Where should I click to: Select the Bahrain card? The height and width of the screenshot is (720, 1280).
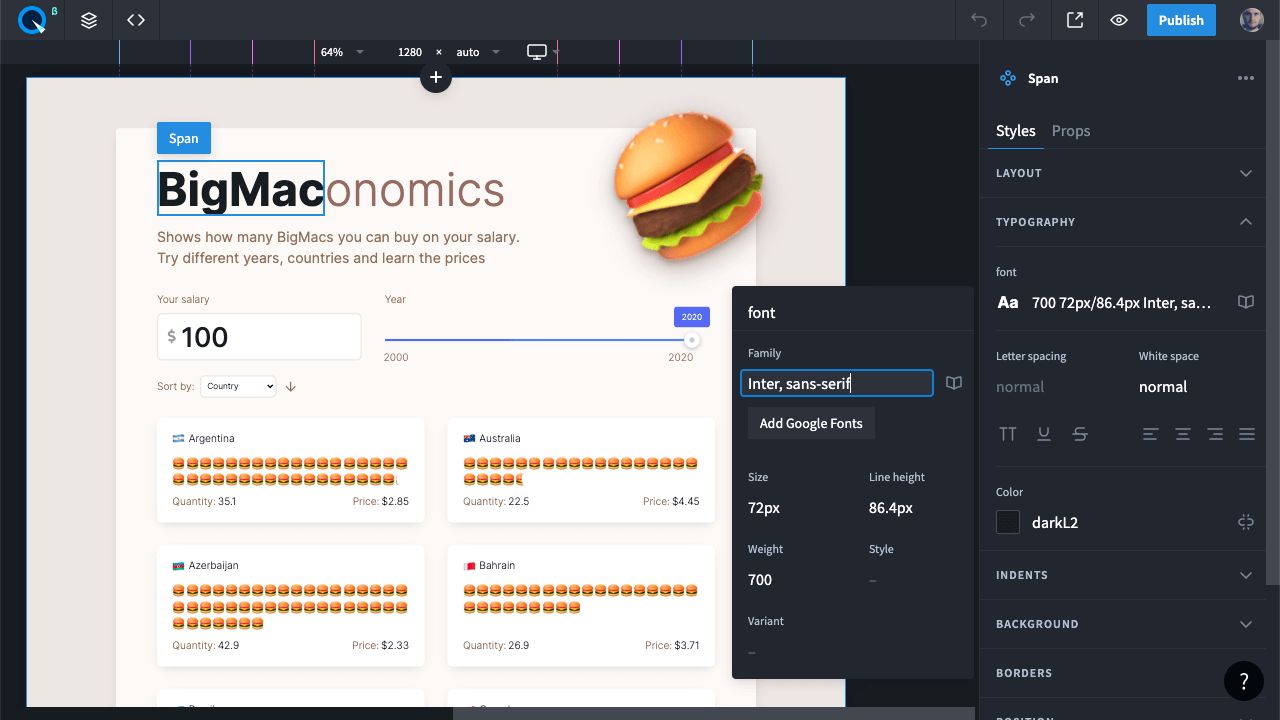581,606
